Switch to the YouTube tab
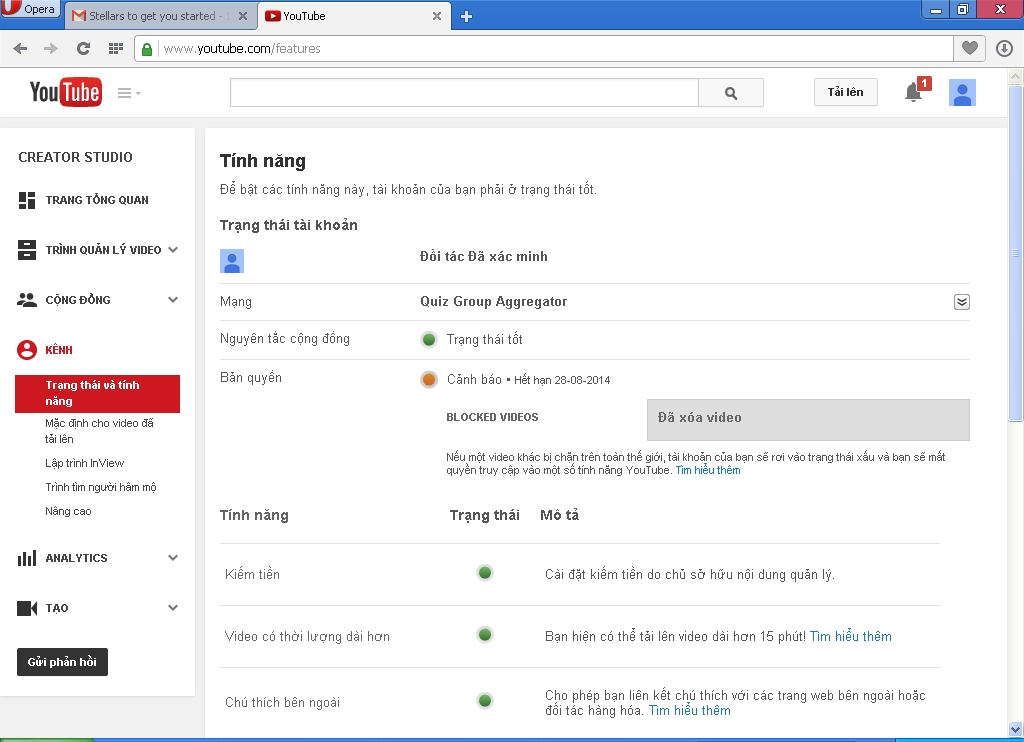 point(353,16)
